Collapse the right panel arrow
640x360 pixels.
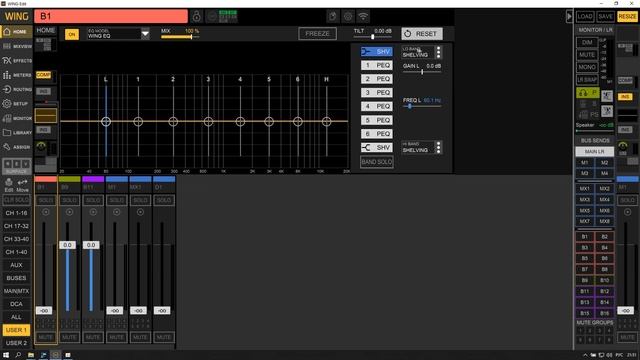[569, 16]
